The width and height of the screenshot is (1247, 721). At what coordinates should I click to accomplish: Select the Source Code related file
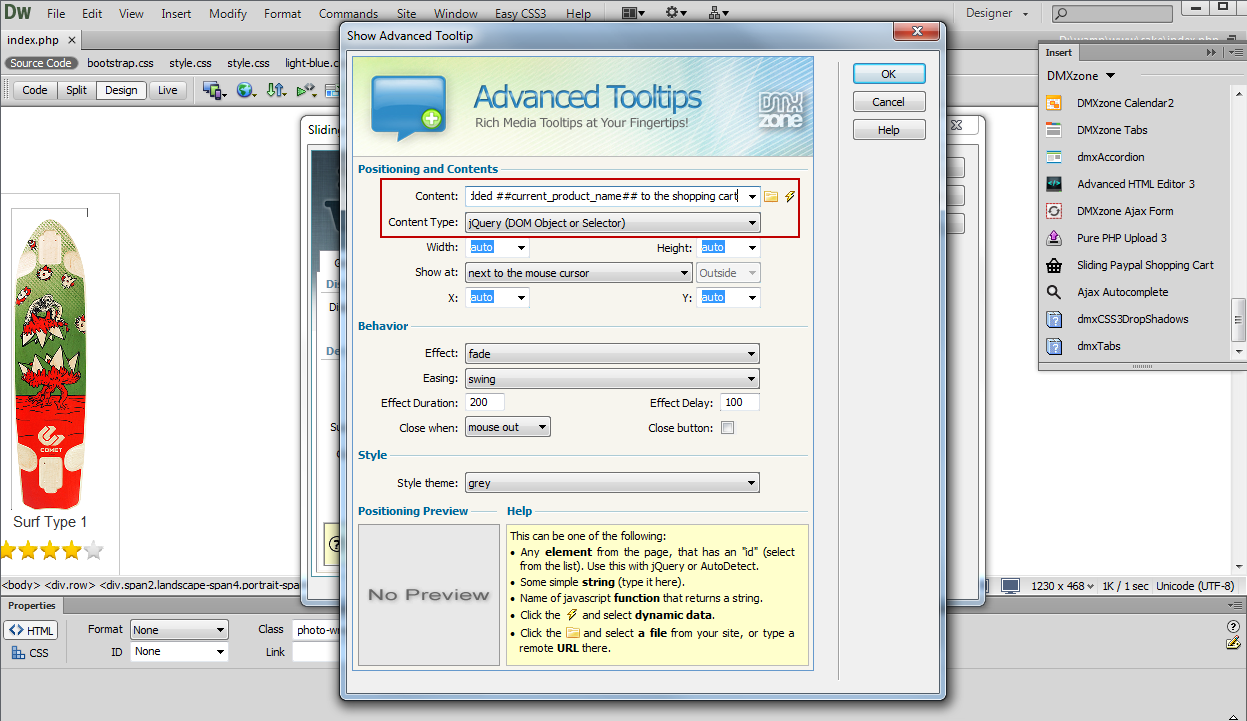point(41,63)
